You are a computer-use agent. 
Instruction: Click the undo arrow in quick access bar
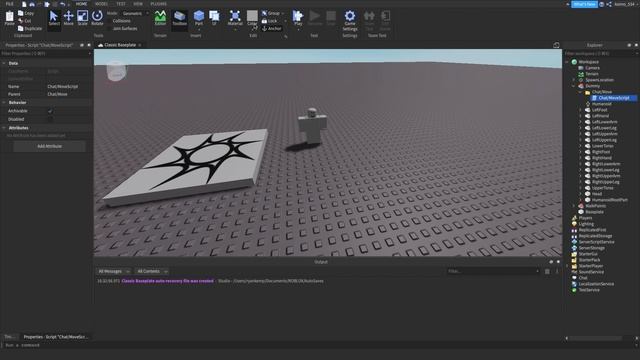tap(62, 4)
